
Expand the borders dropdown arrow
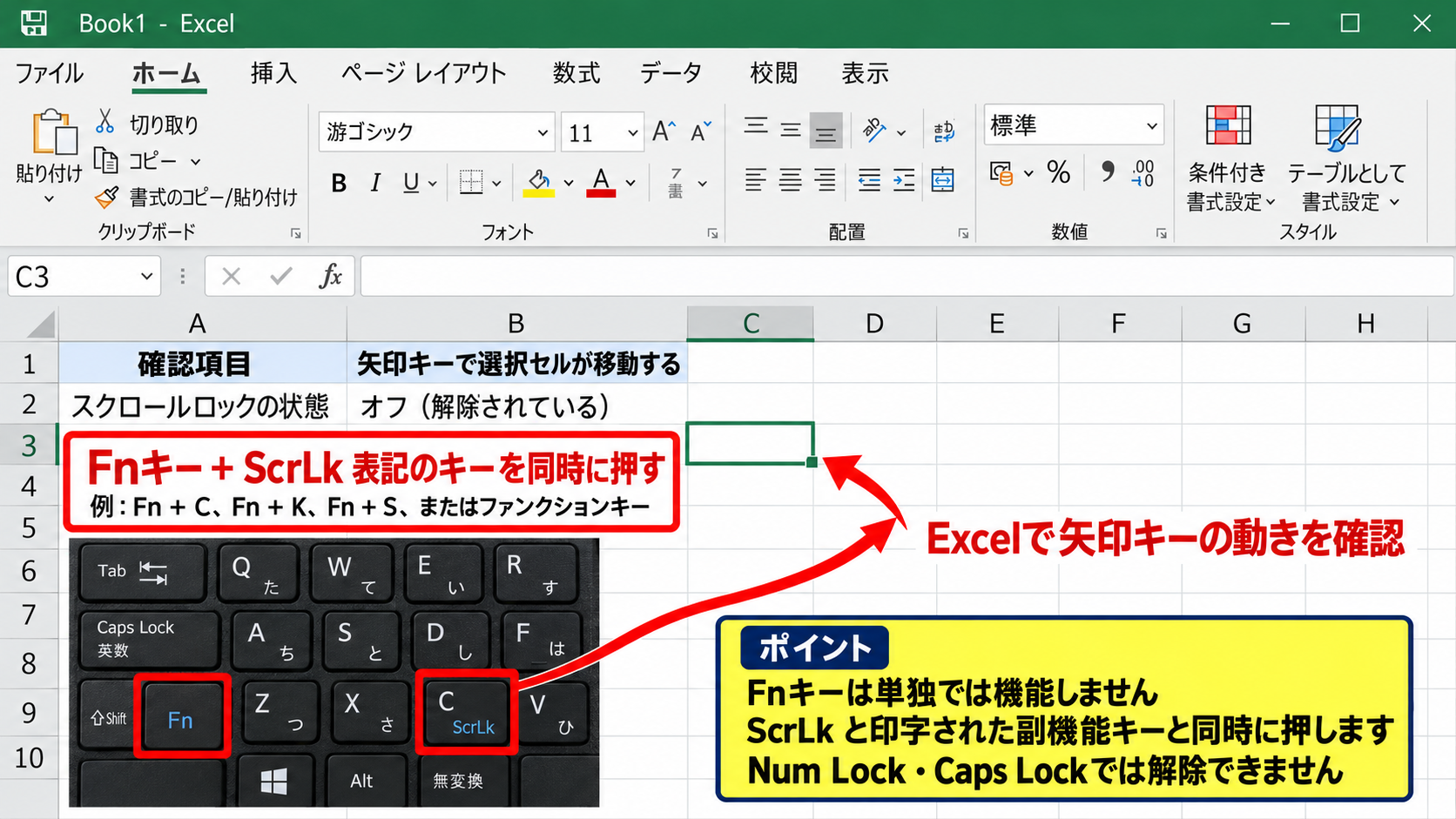click(x=496, y=183)
